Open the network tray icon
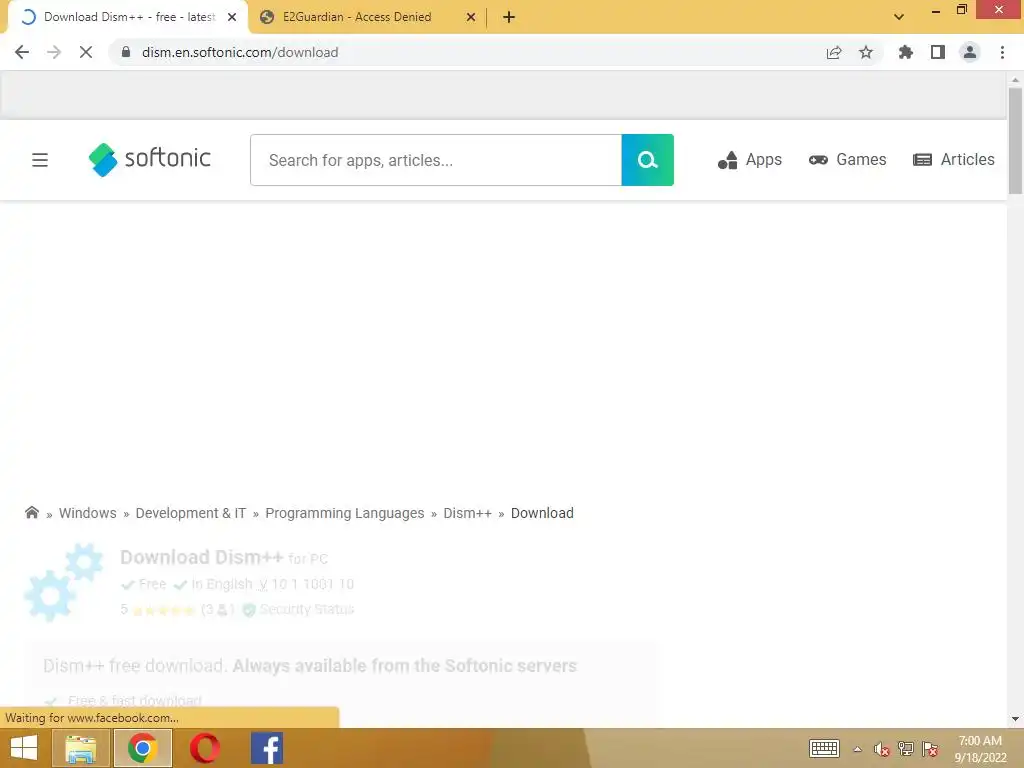 (906, 749)
